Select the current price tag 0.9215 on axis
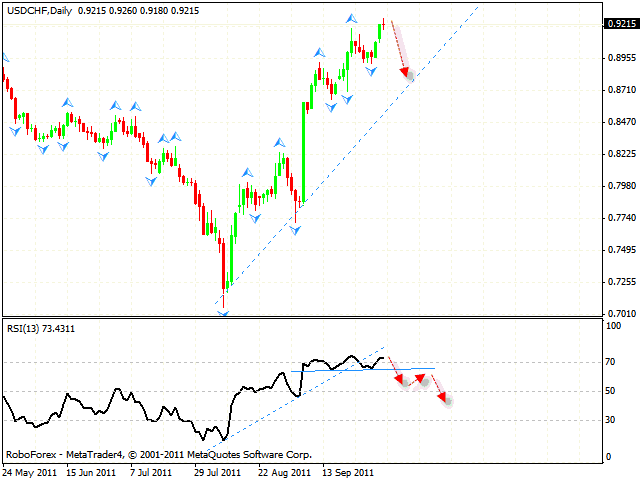The image size is (640, 480). click(x=618, y=24)
